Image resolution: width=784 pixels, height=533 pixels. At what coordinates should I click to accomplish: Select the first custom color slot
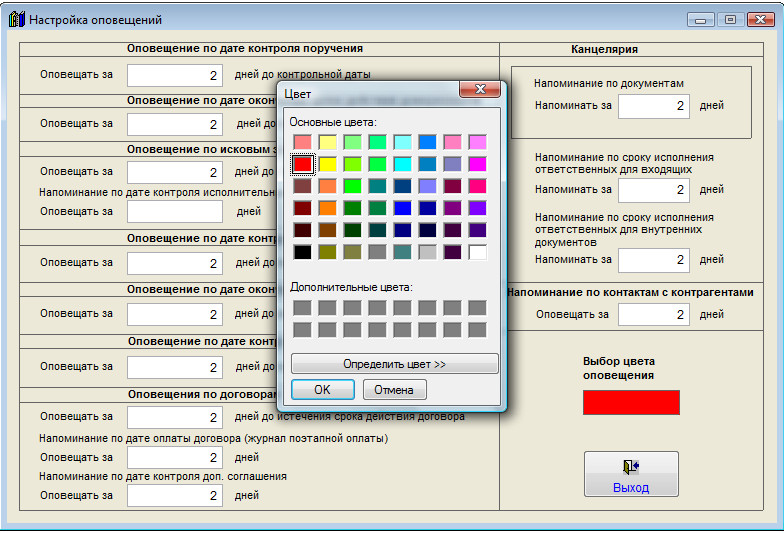click(x=303, y=308)
